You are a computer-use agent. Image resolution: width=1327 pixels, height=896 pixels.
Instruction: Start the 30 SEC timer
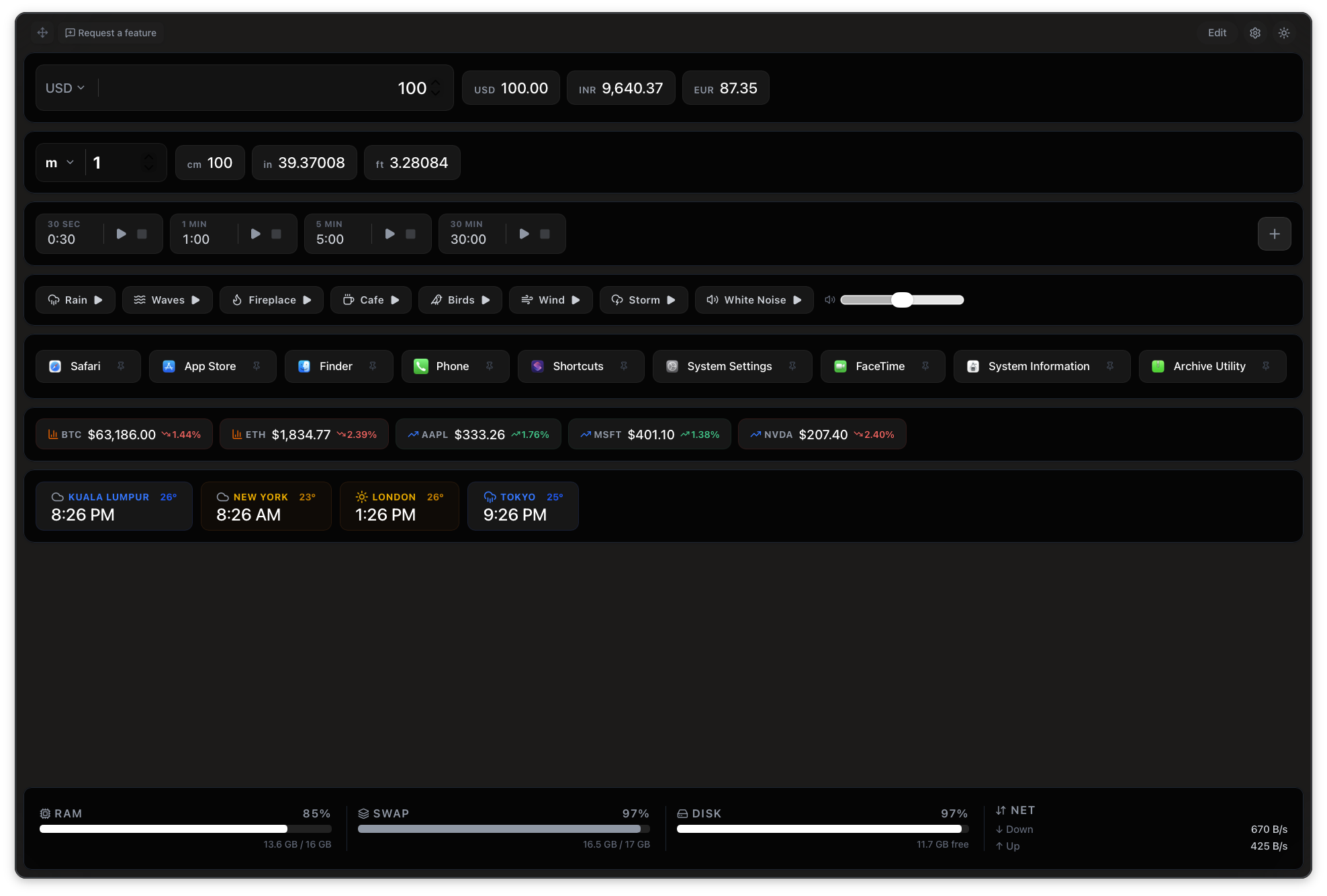click(x=121, y=234)
